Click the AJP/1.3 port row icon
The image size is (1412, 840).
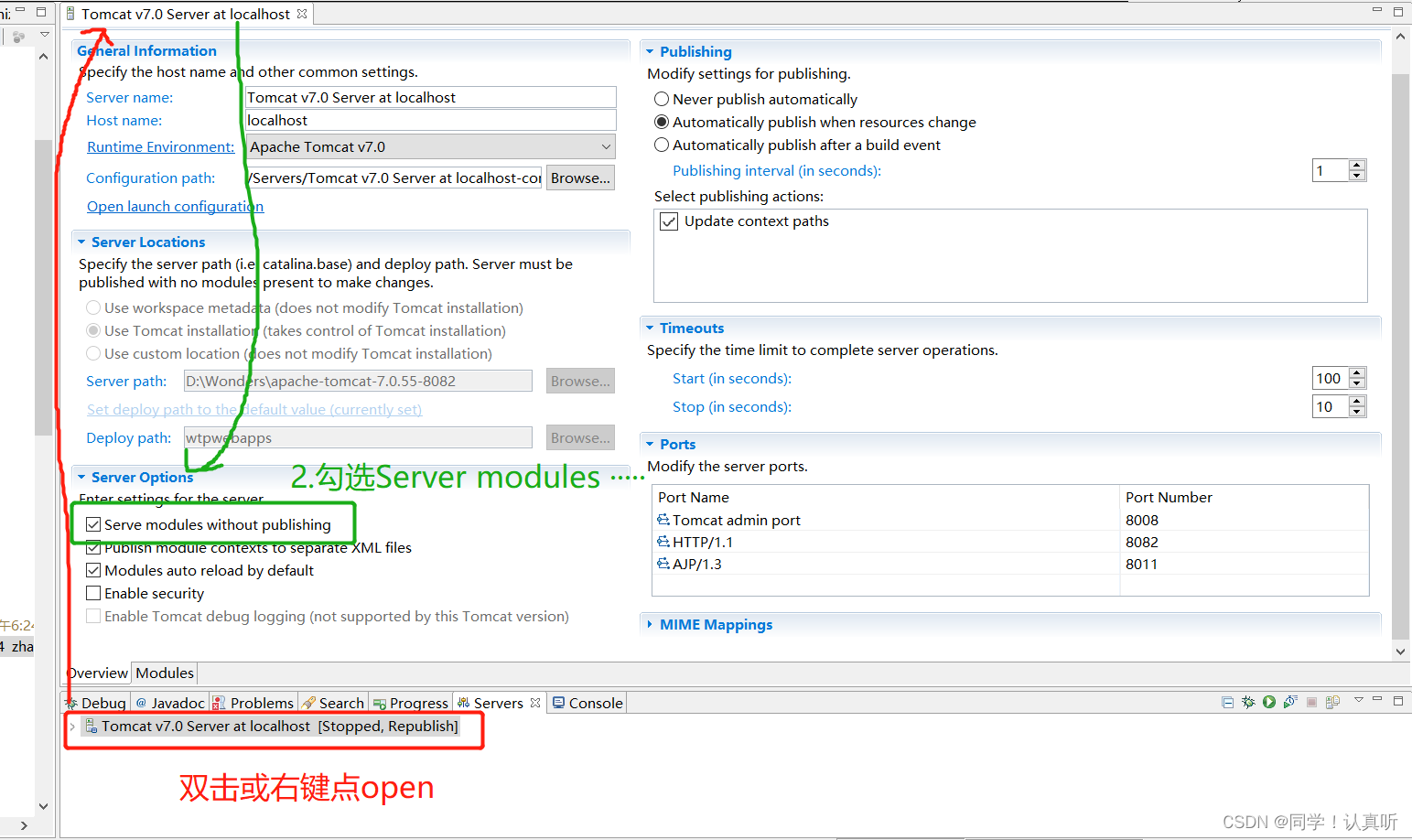[x=663, y=564]
